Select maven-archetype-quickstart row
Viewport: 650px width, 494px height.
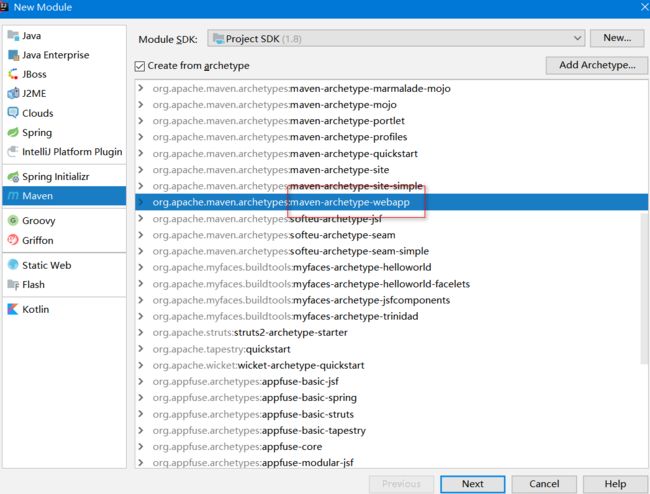click(x=391, y=153)
